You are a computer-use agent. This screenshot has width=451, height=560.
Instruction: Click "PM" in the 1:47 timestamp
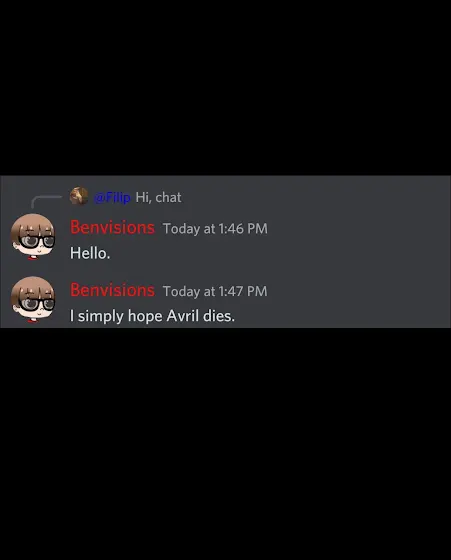point(257,291)
